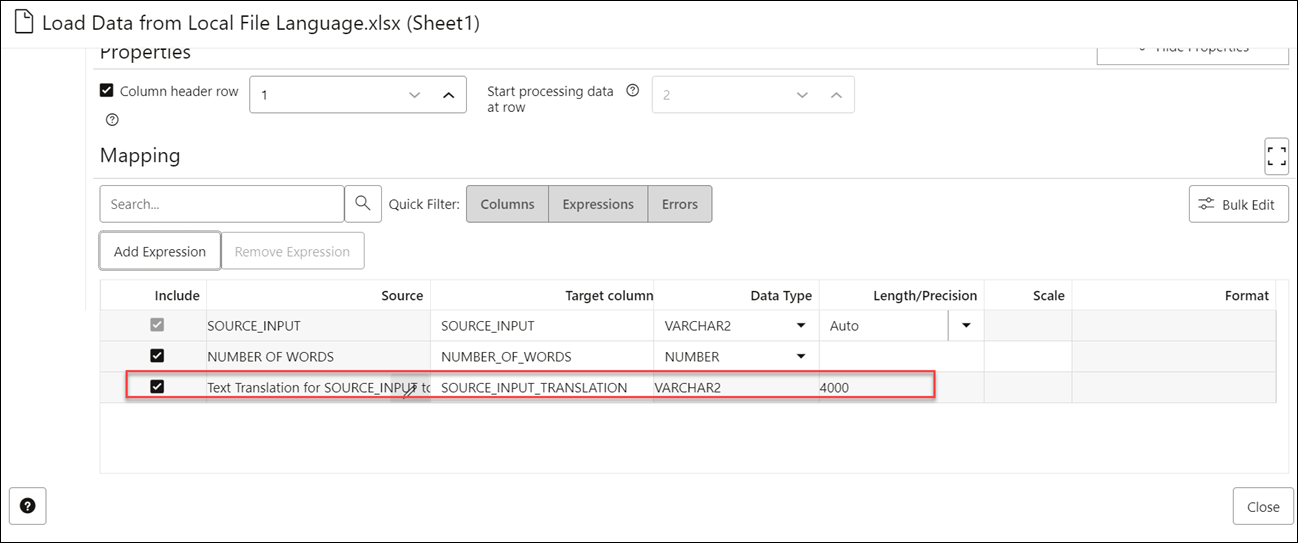Click into the Search mapping field
Screen dimensions: 1298x543
point(222,204)
